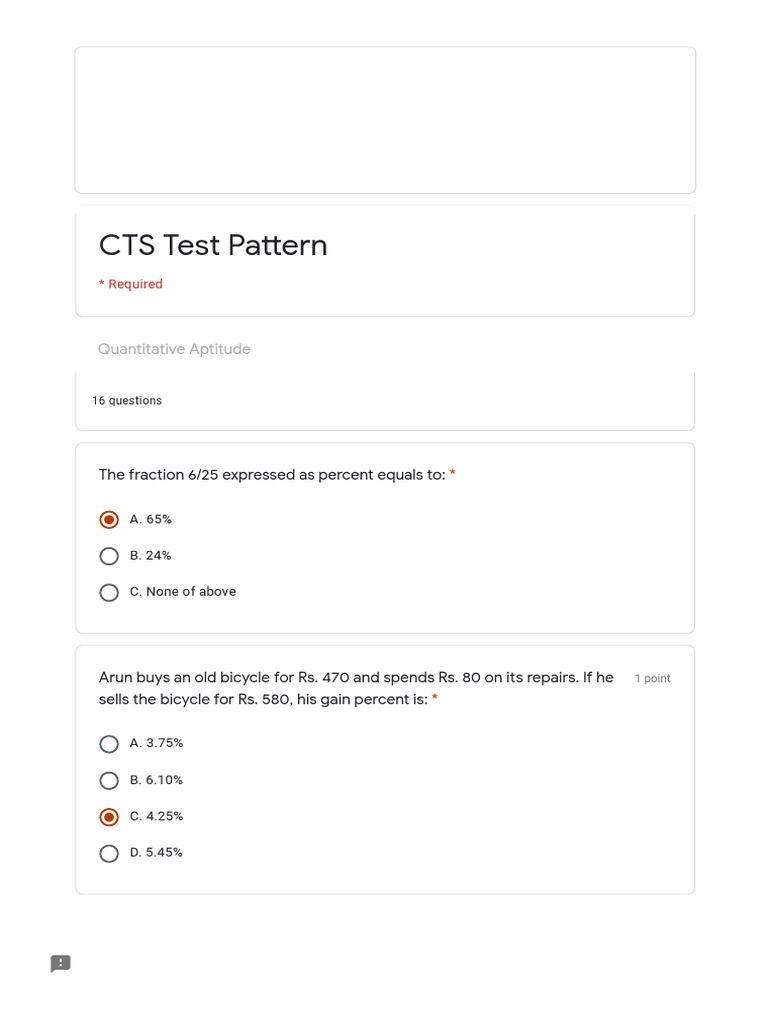Image resolution: width=768 pixels, height=1024 pixels.
Task: Click the fraction 6/25 question text
Action: coord(271,475)
